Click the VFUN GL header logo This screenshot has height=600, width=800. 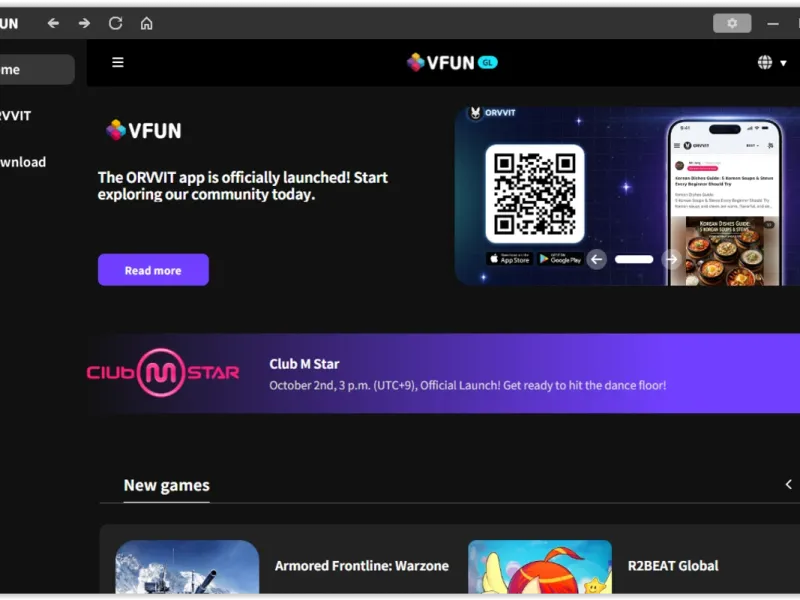point(452,62)
